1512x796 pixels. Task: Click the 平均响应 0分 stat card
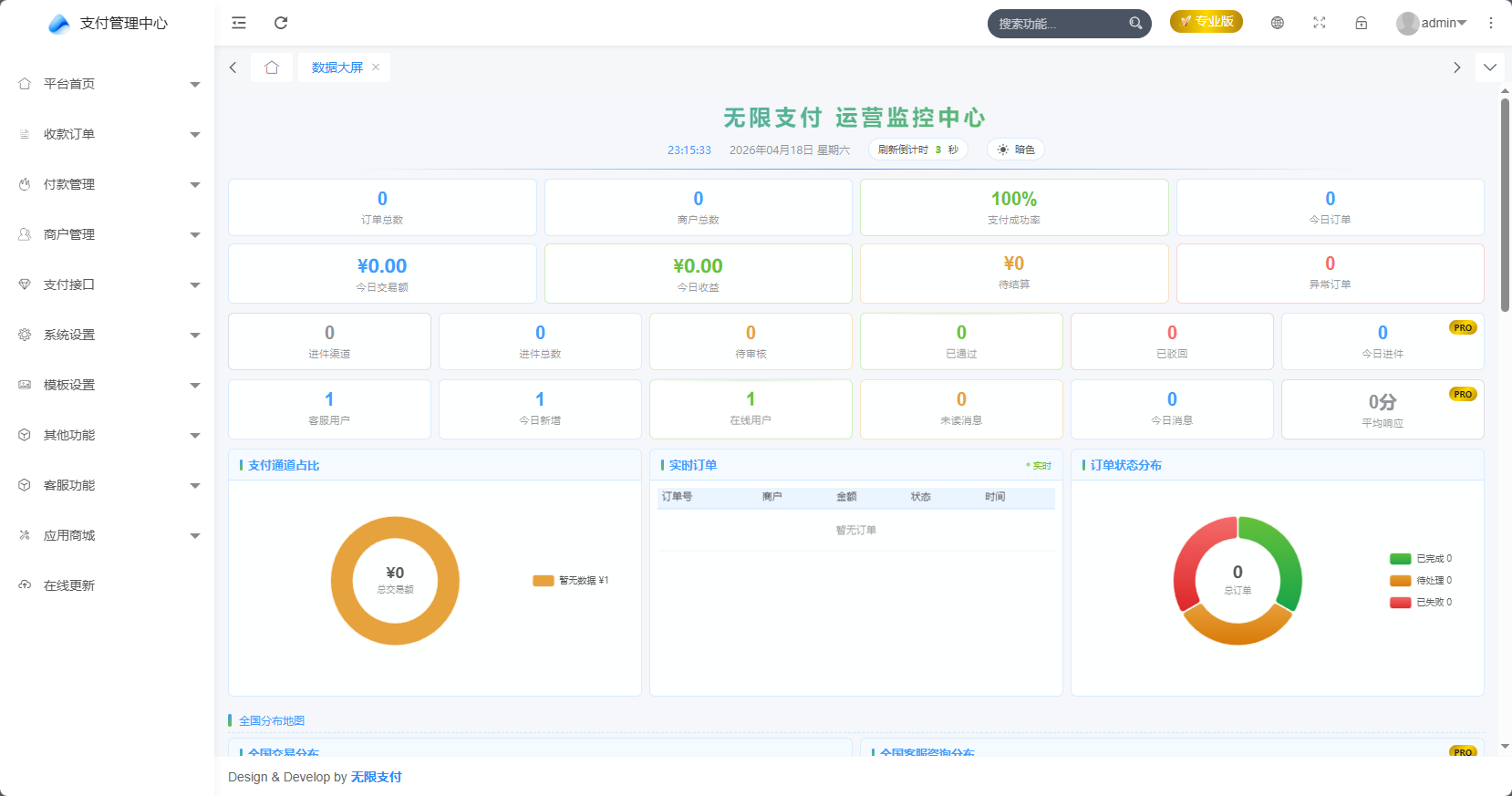(1383, 409)
